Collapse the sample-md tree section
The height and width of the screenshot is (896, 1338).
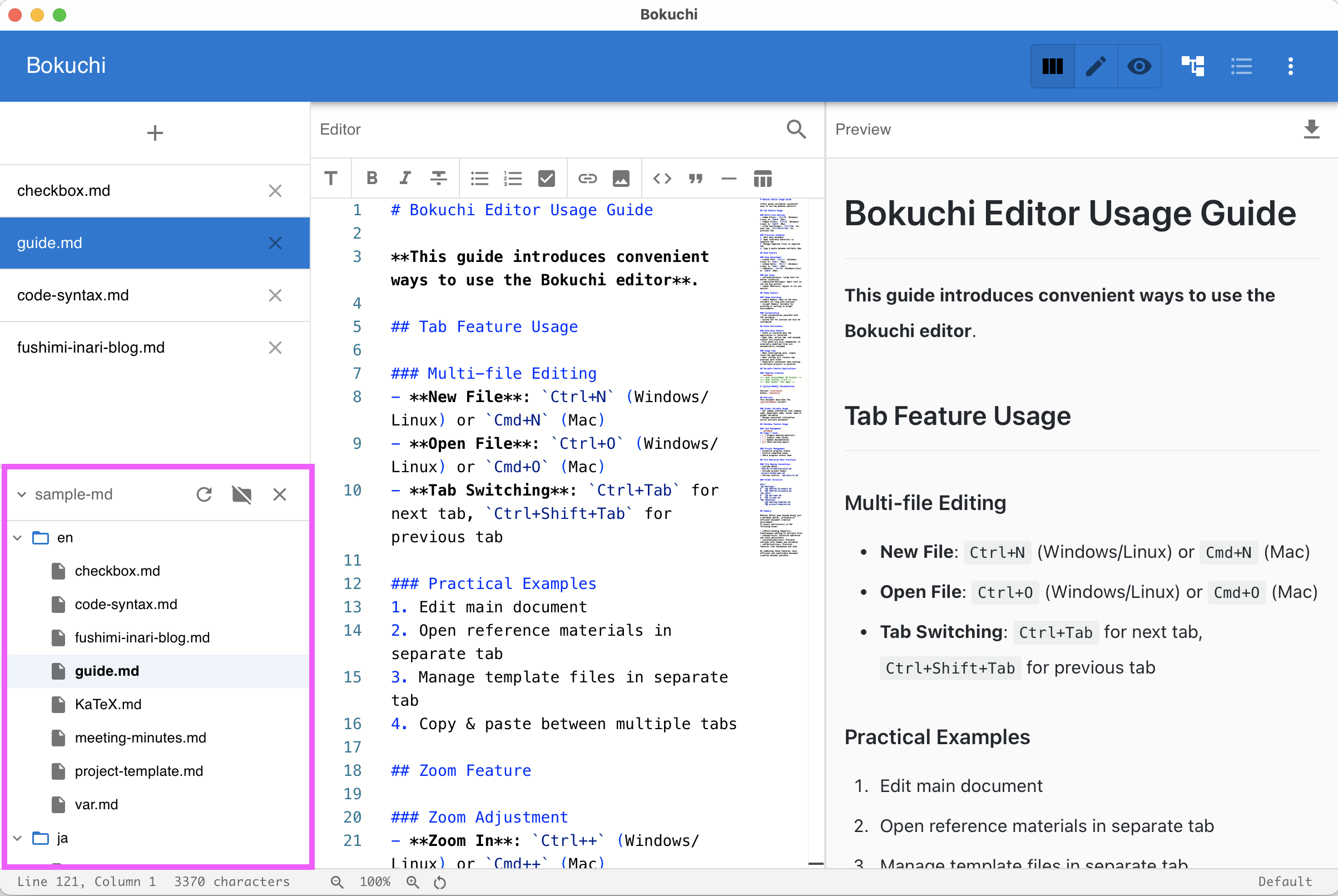22,494
